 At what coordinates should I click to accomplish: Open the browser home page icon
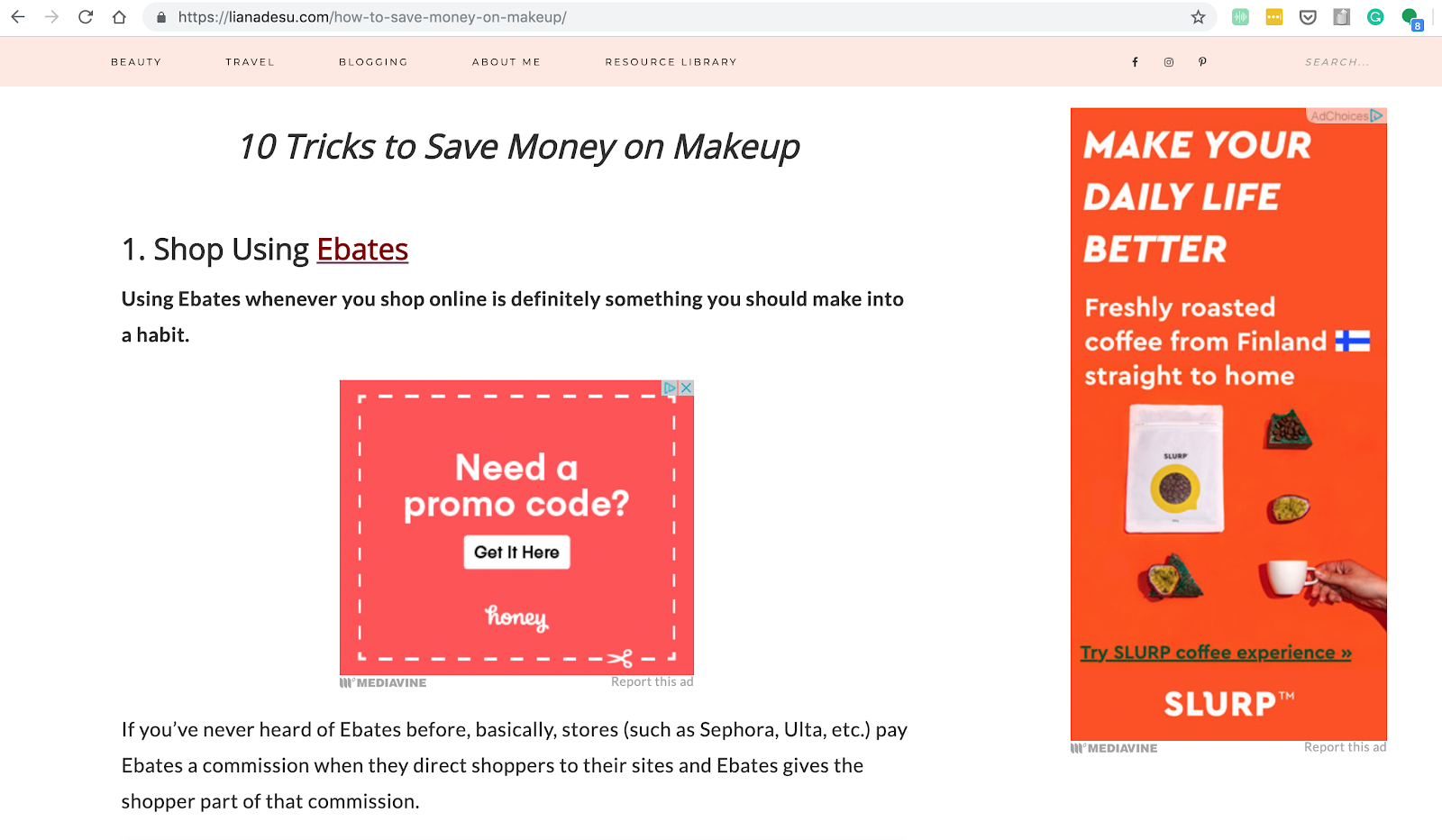point(119,17)
